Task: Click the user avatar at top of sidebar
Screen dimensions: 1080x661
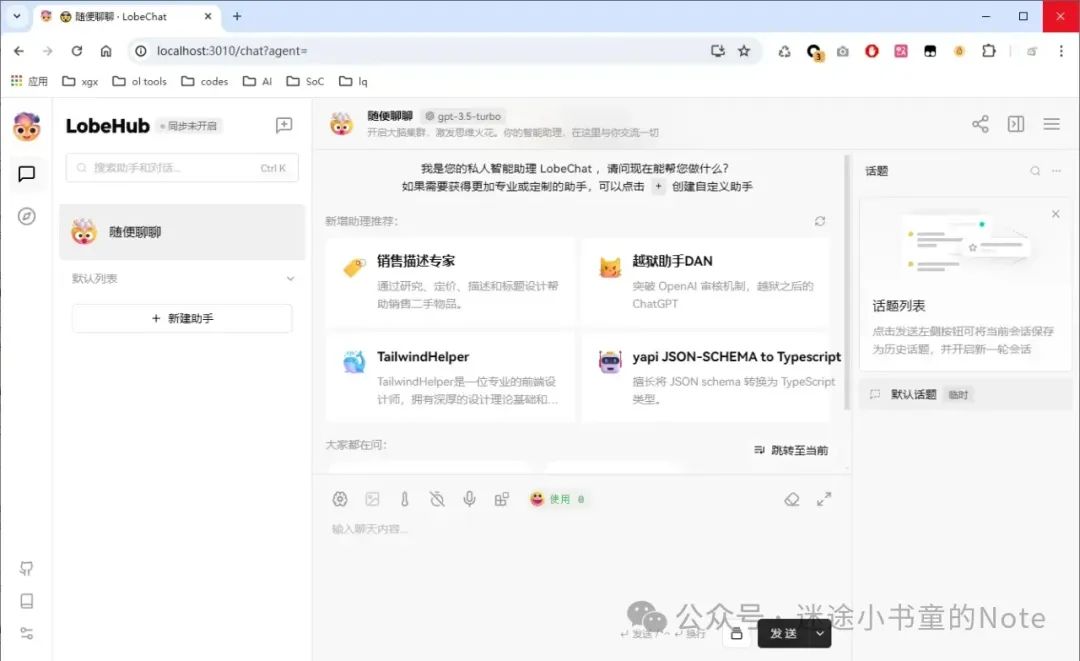Action: (x=26, y=127)
